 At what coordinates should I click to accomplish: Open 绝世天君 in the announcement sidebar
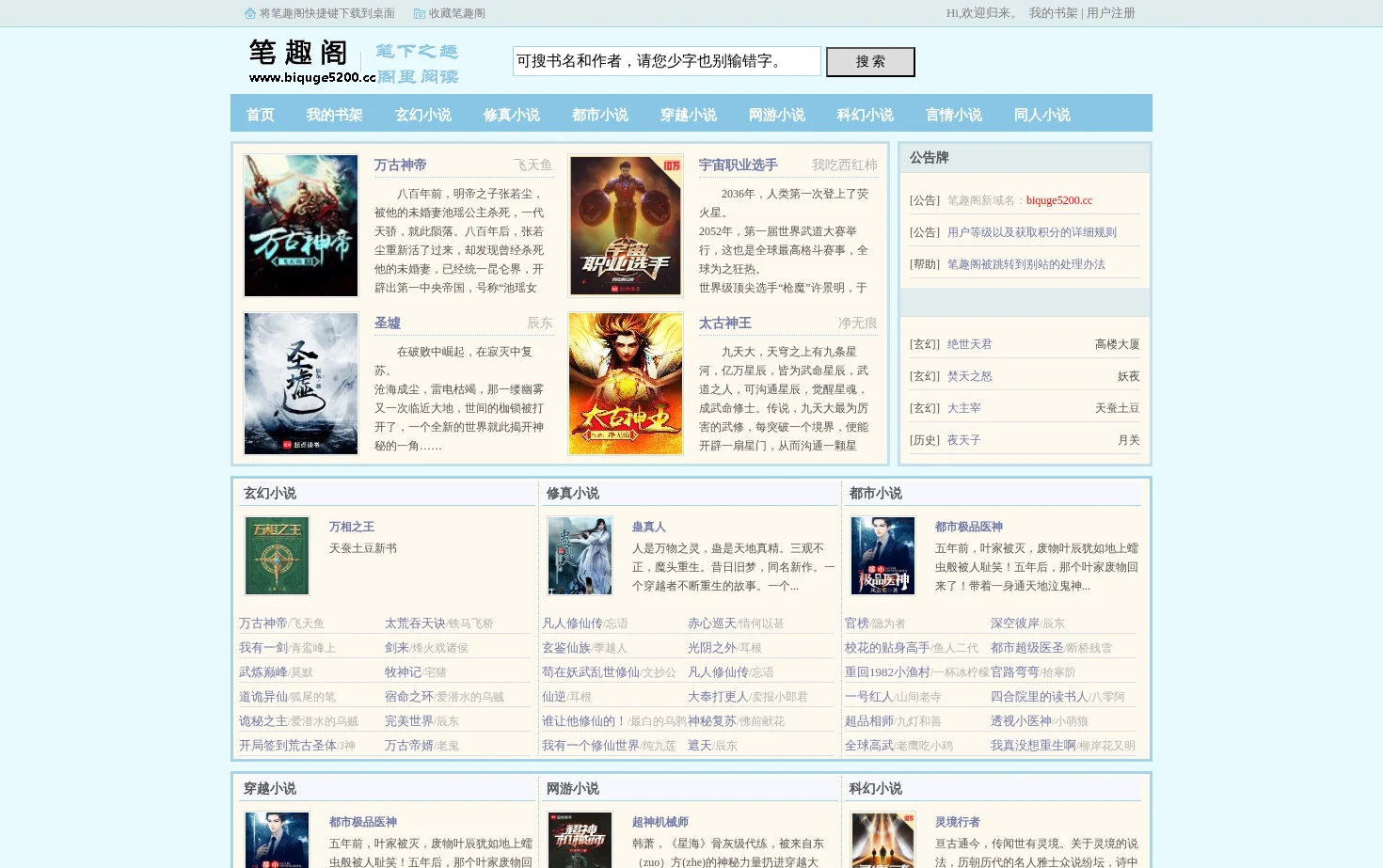[970, 344]
